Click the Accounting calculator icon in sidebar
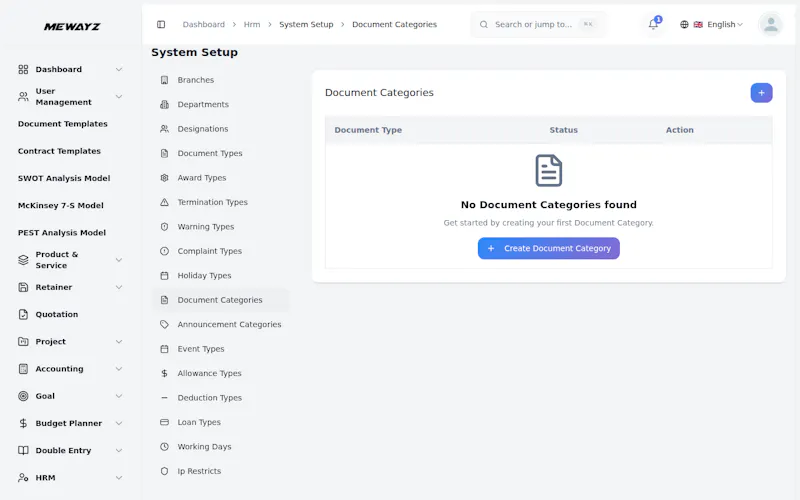800x500 pixels. (23, 369)
